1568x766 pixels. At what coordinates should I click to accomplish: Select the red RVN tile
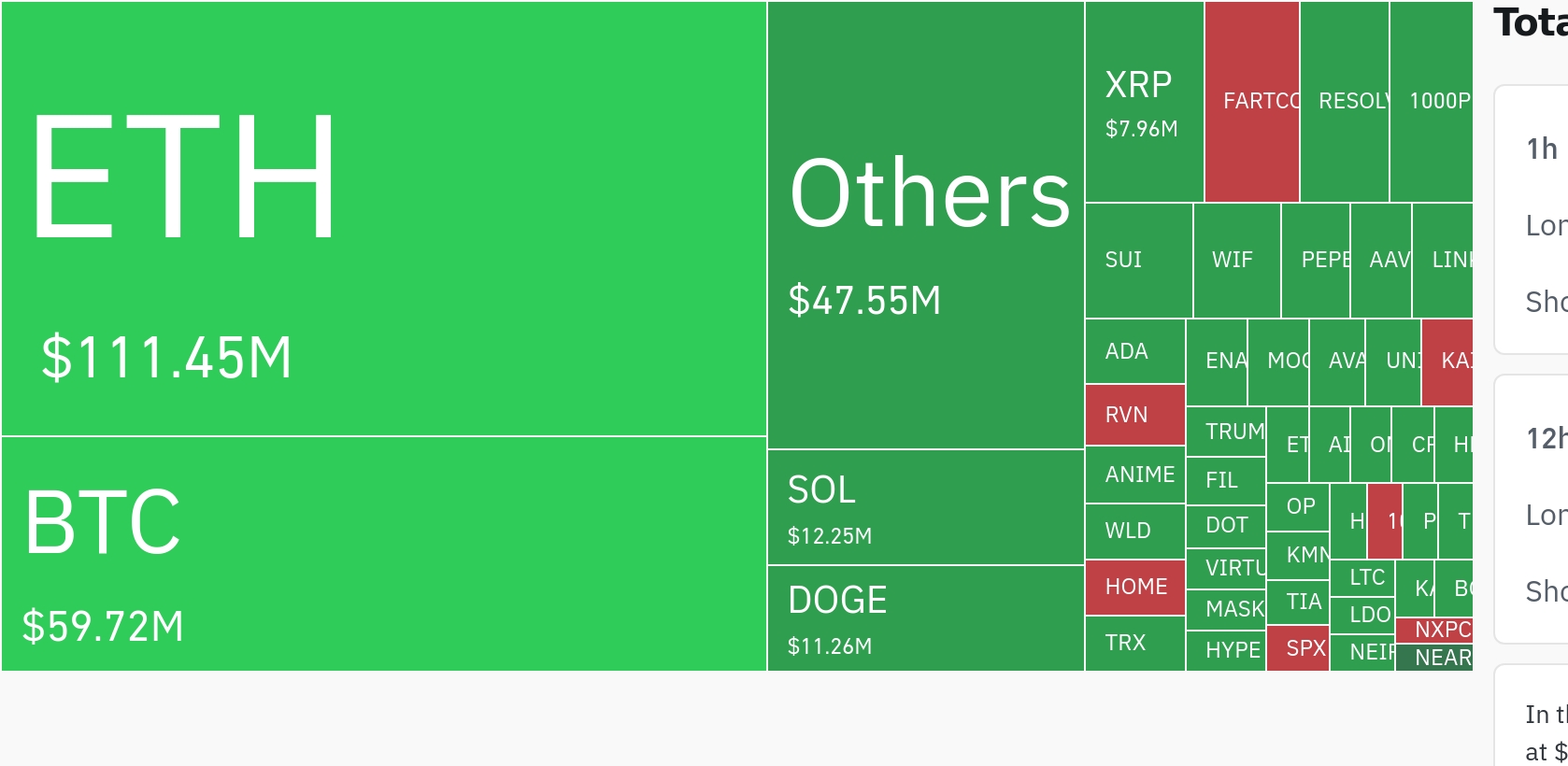1135,415
